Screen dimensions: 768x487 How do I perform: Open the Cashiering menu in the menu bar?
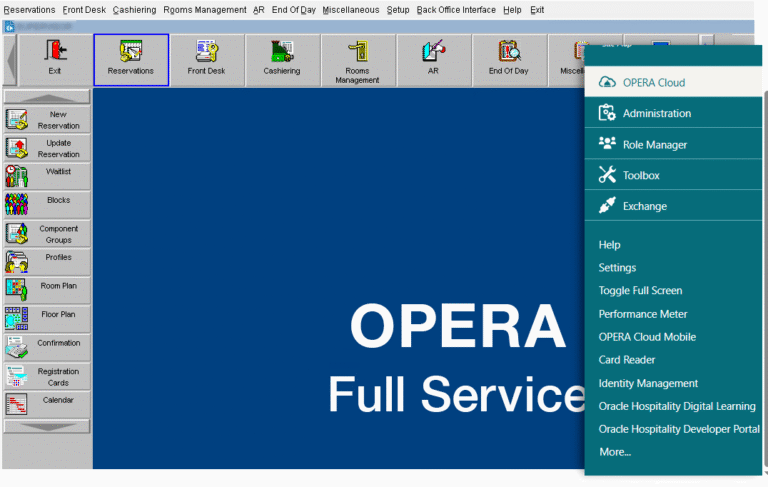pyautogui.click(x=135, y=10)
